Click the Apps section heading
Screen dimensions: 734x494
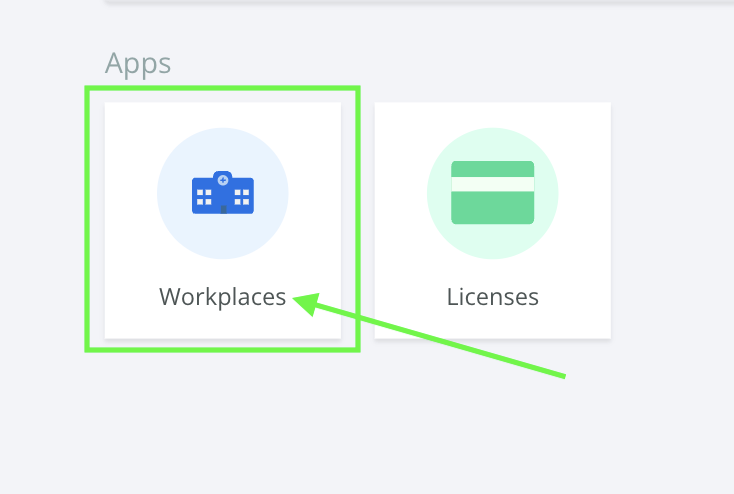coord(138,64)
